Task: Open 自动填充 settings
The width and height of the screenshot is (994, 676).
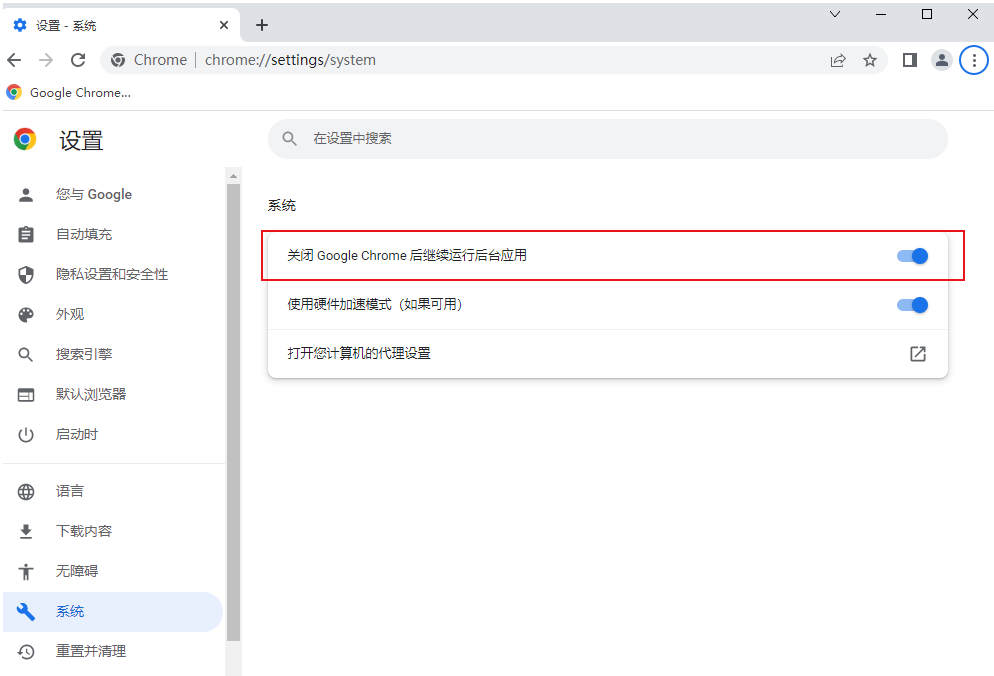Action: click(x=113, y=235)
